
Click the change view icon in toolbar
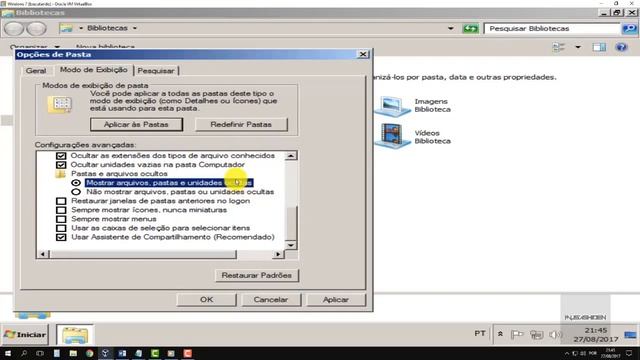coord(558,47)
